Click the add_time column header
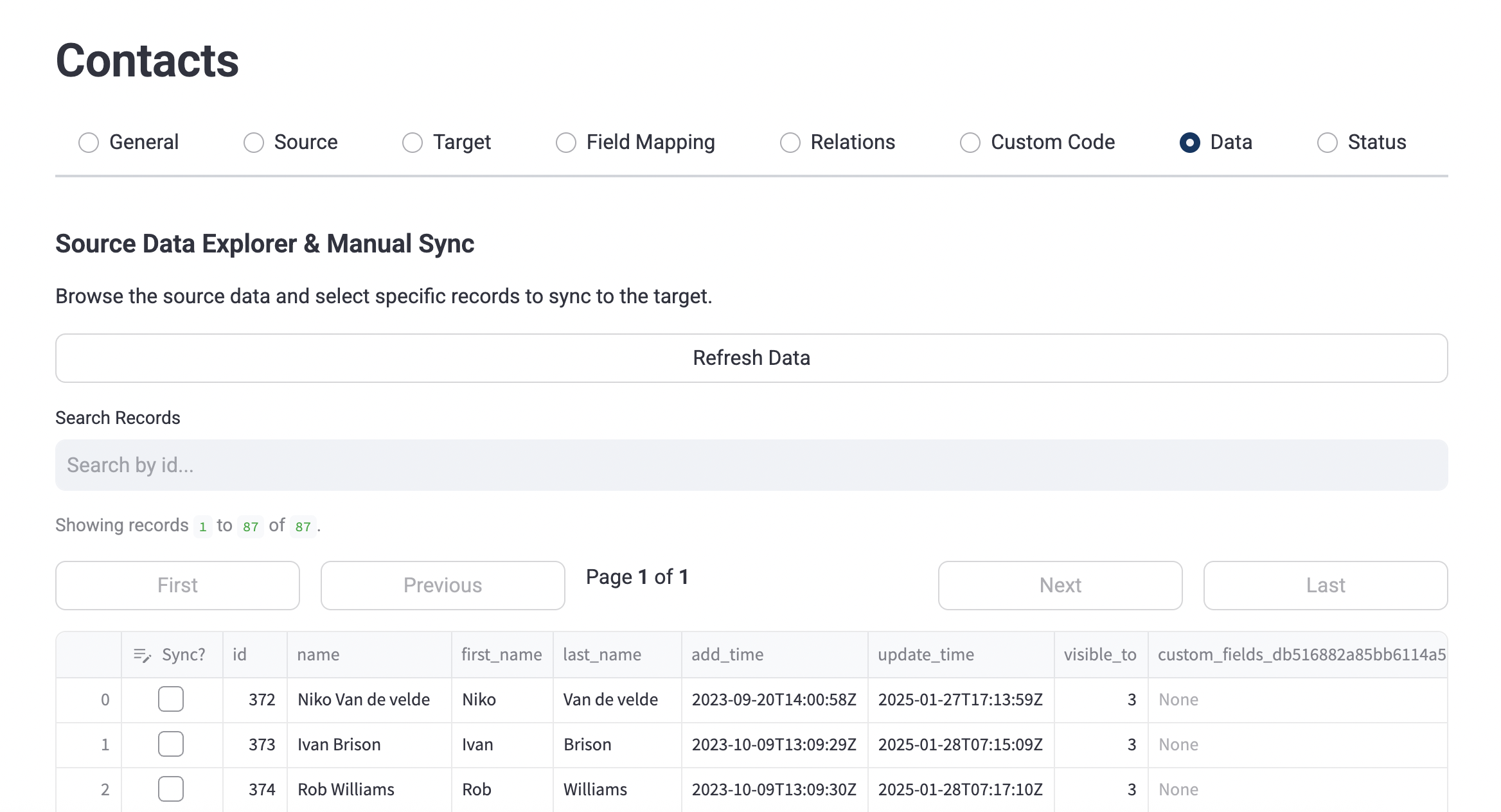1501x812 pixels. 774,655
